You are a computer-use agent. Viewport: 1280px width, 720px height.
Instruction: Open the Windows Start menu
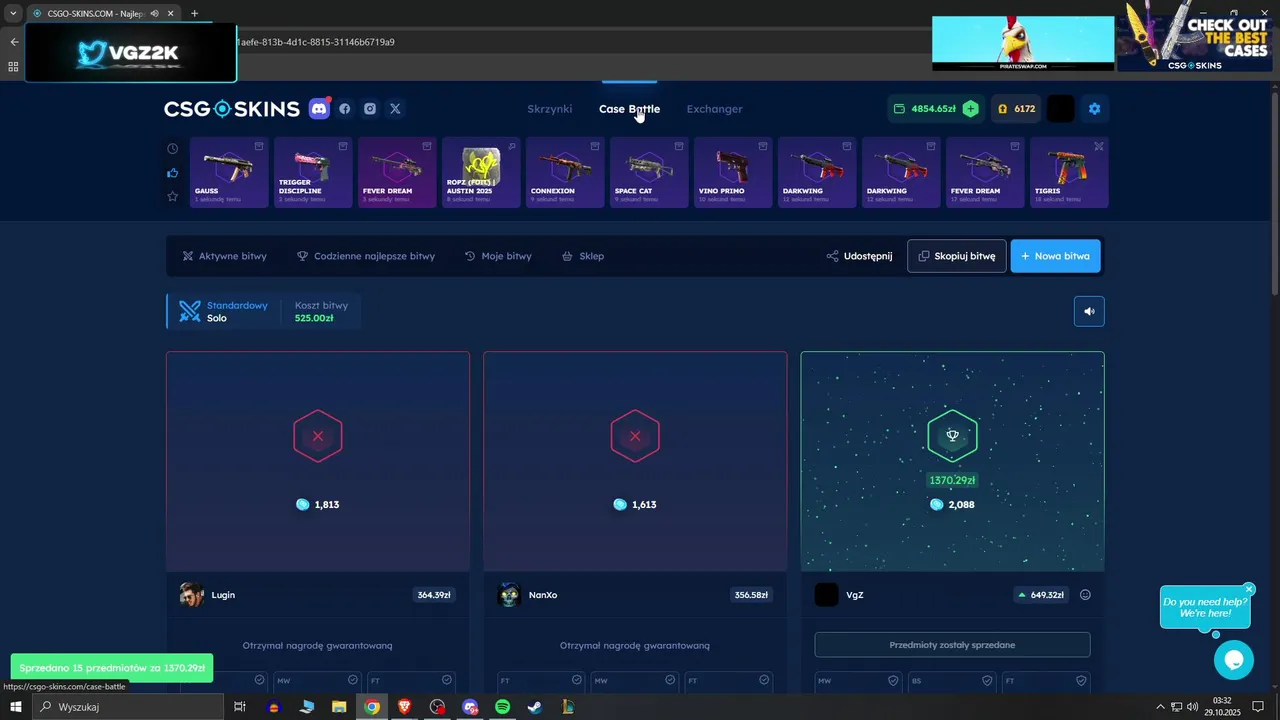click(x=15, y=707)
